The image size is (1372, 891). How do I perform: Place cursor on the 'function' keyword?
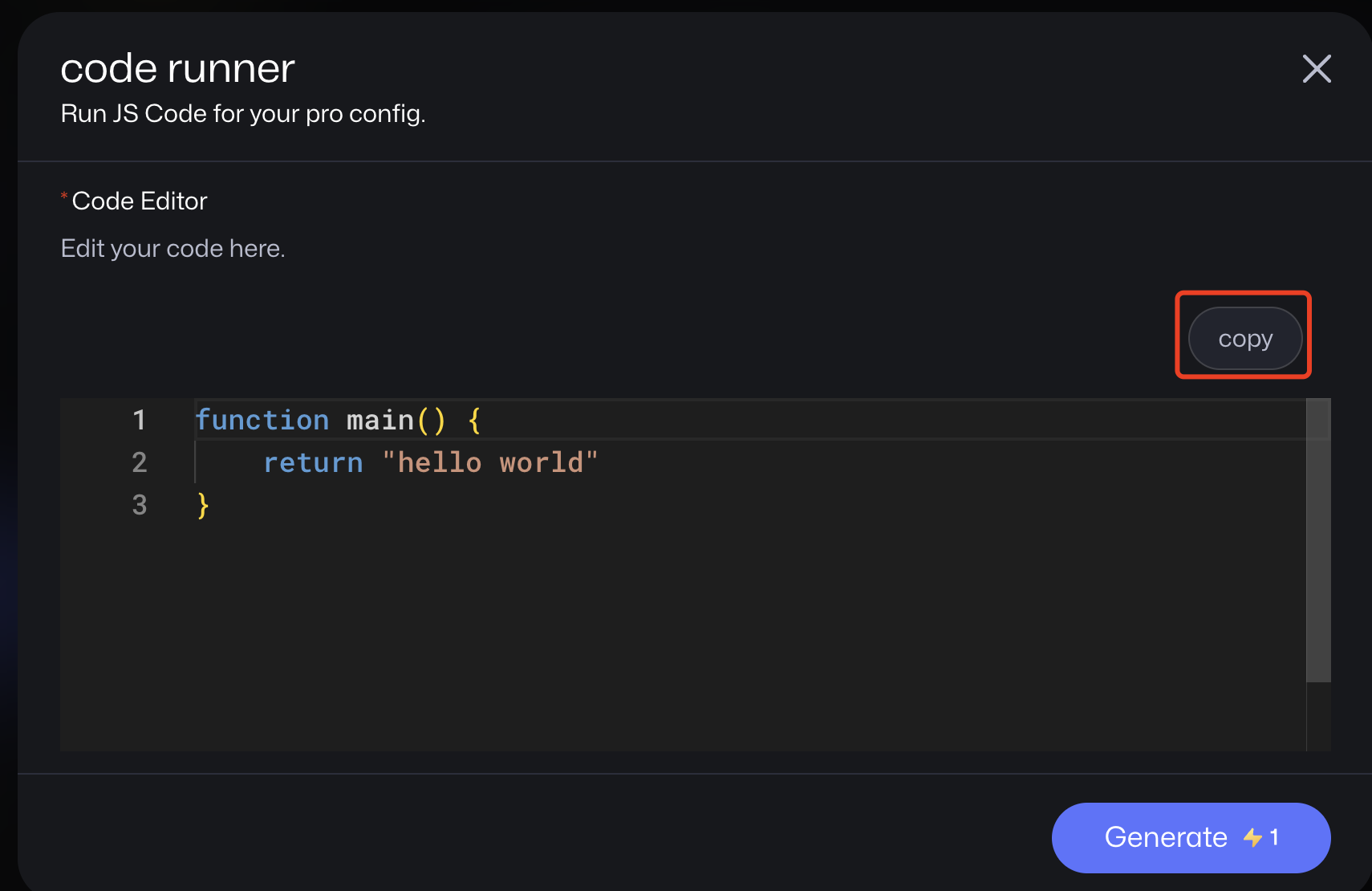pos(262,420)
